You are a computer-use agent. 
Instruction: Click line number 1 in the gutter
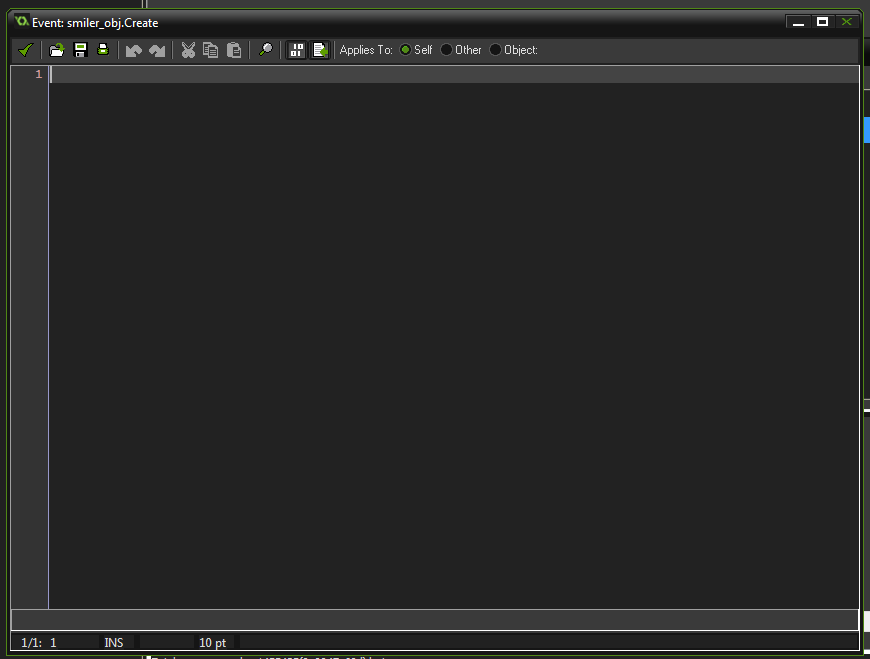tap(38, 74)
